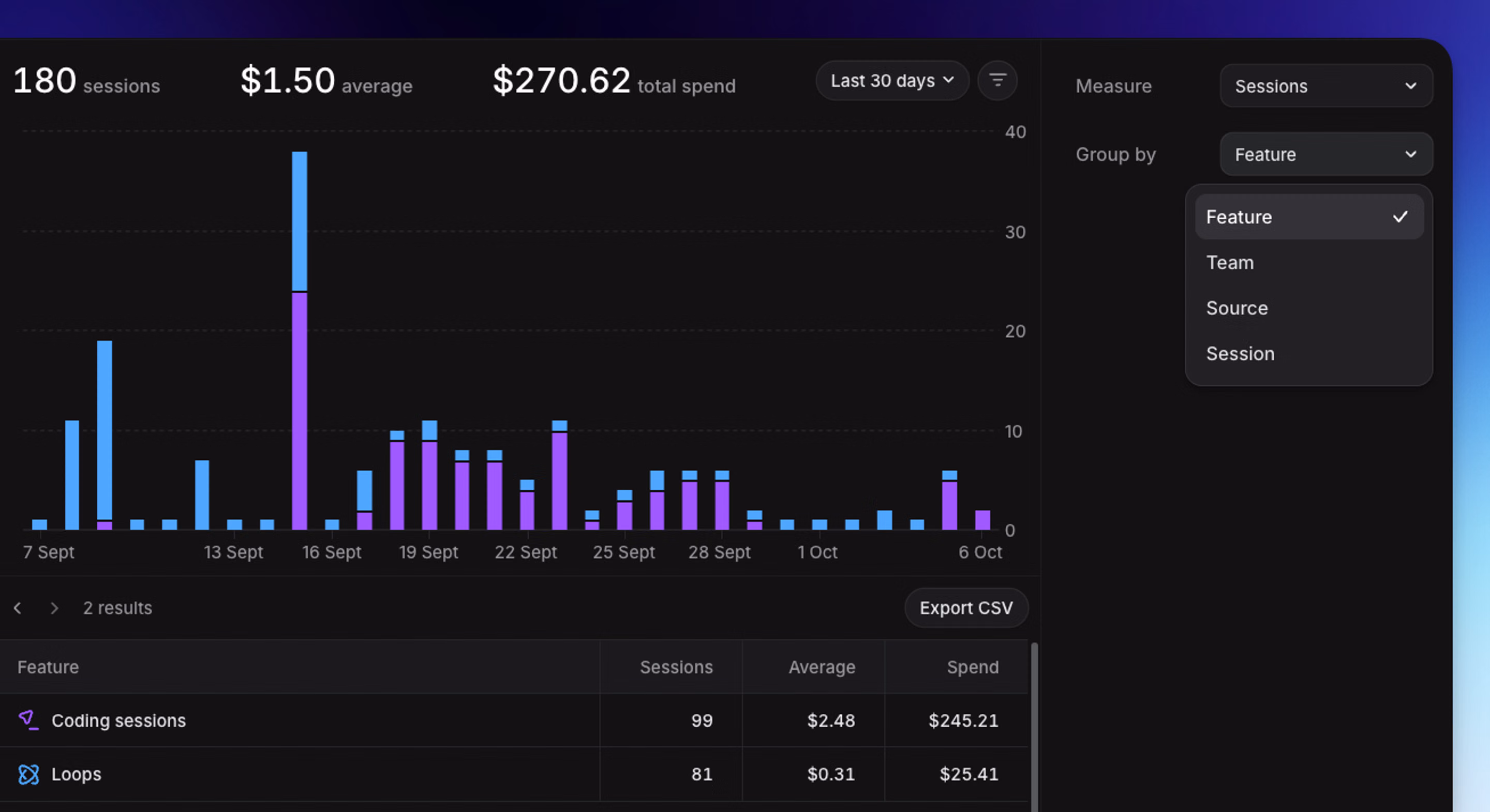This screenshot has height=812, width=1490.
Task: Click the table's vertical scrollbar
Action: (x=1034, y=727)
